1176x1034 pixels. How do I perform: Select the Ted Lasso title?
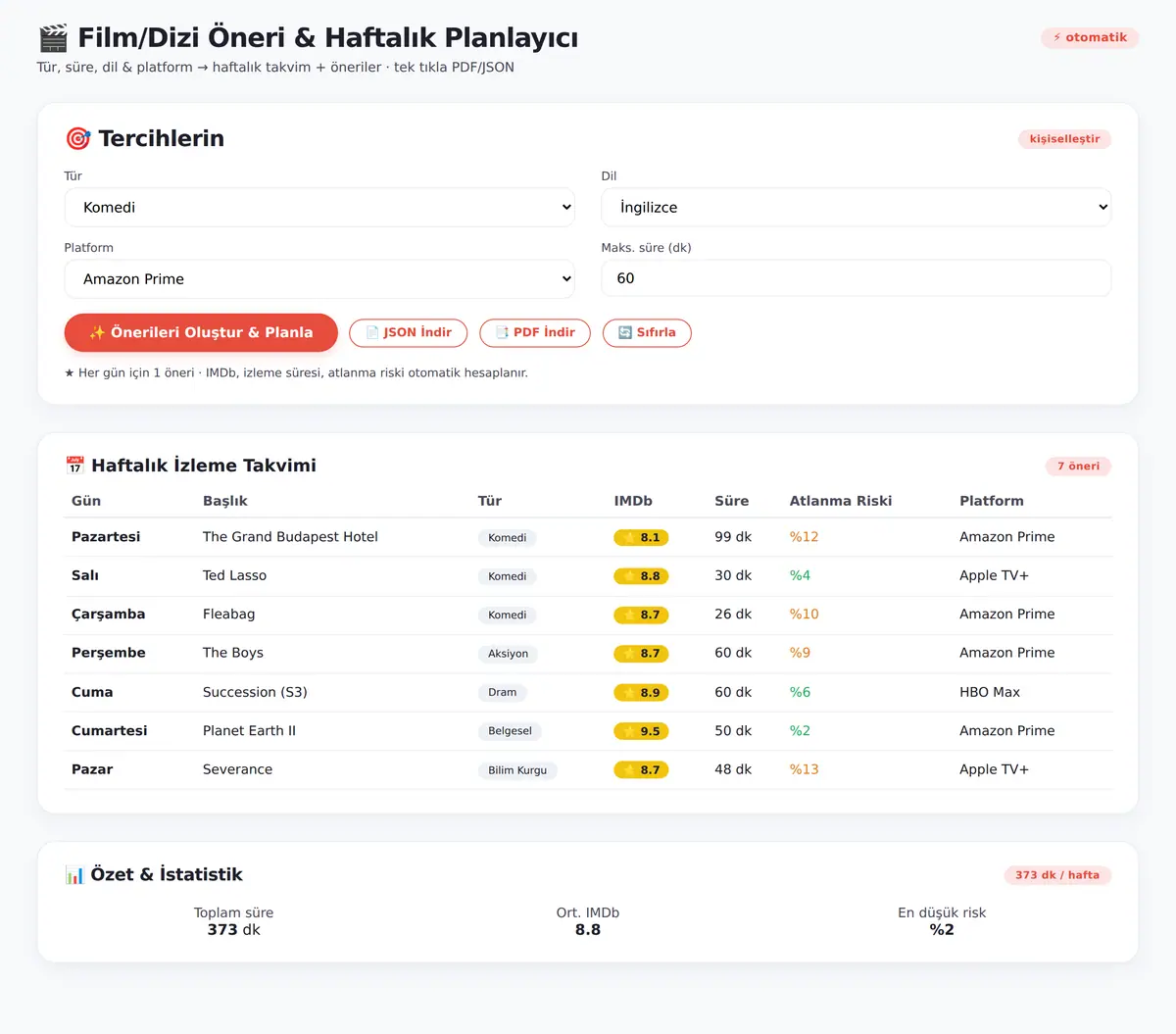tap(234, 575)
